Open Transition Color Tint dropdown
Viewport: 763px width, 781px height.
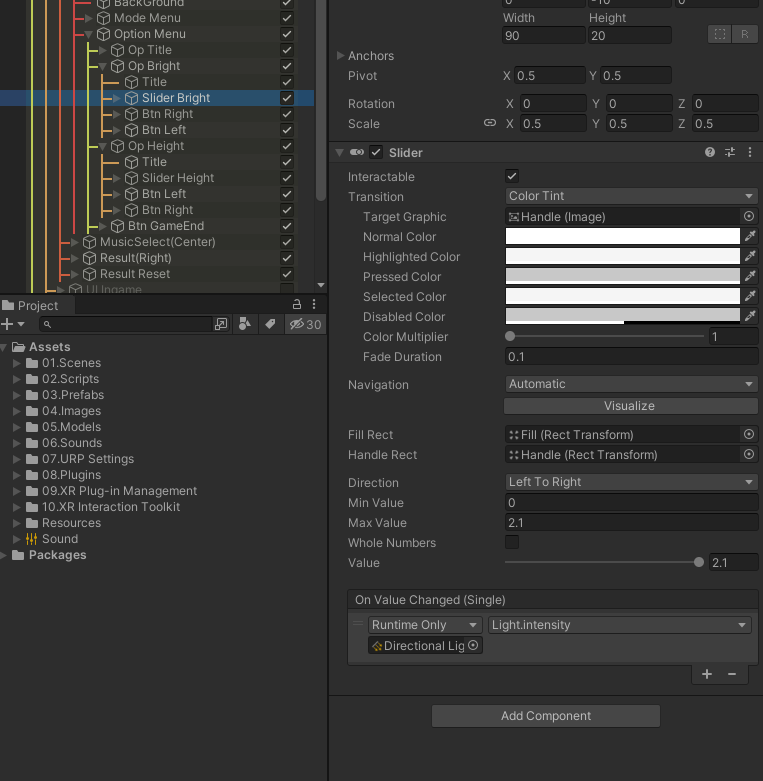(631, 196)
